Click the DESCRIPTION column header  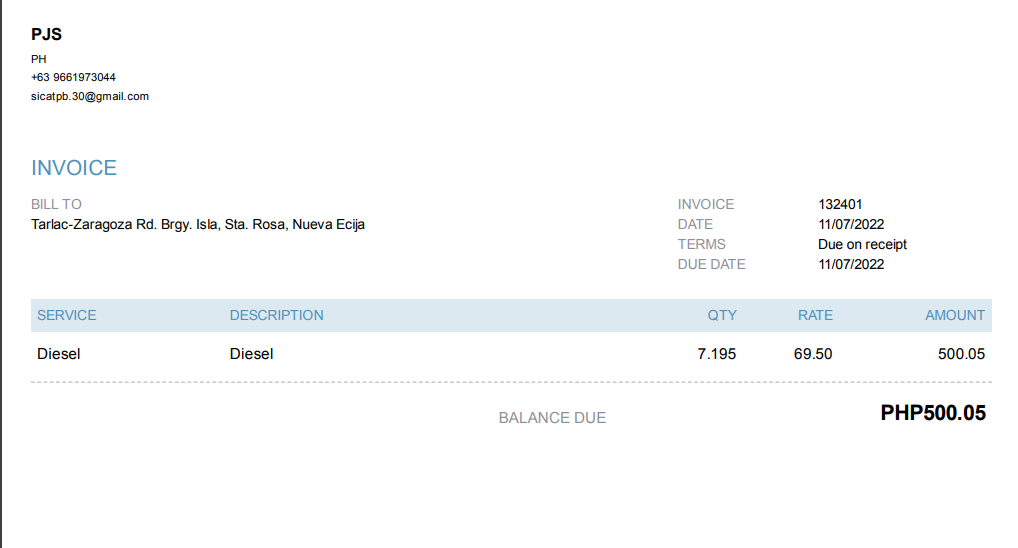[x=277, y=315]
